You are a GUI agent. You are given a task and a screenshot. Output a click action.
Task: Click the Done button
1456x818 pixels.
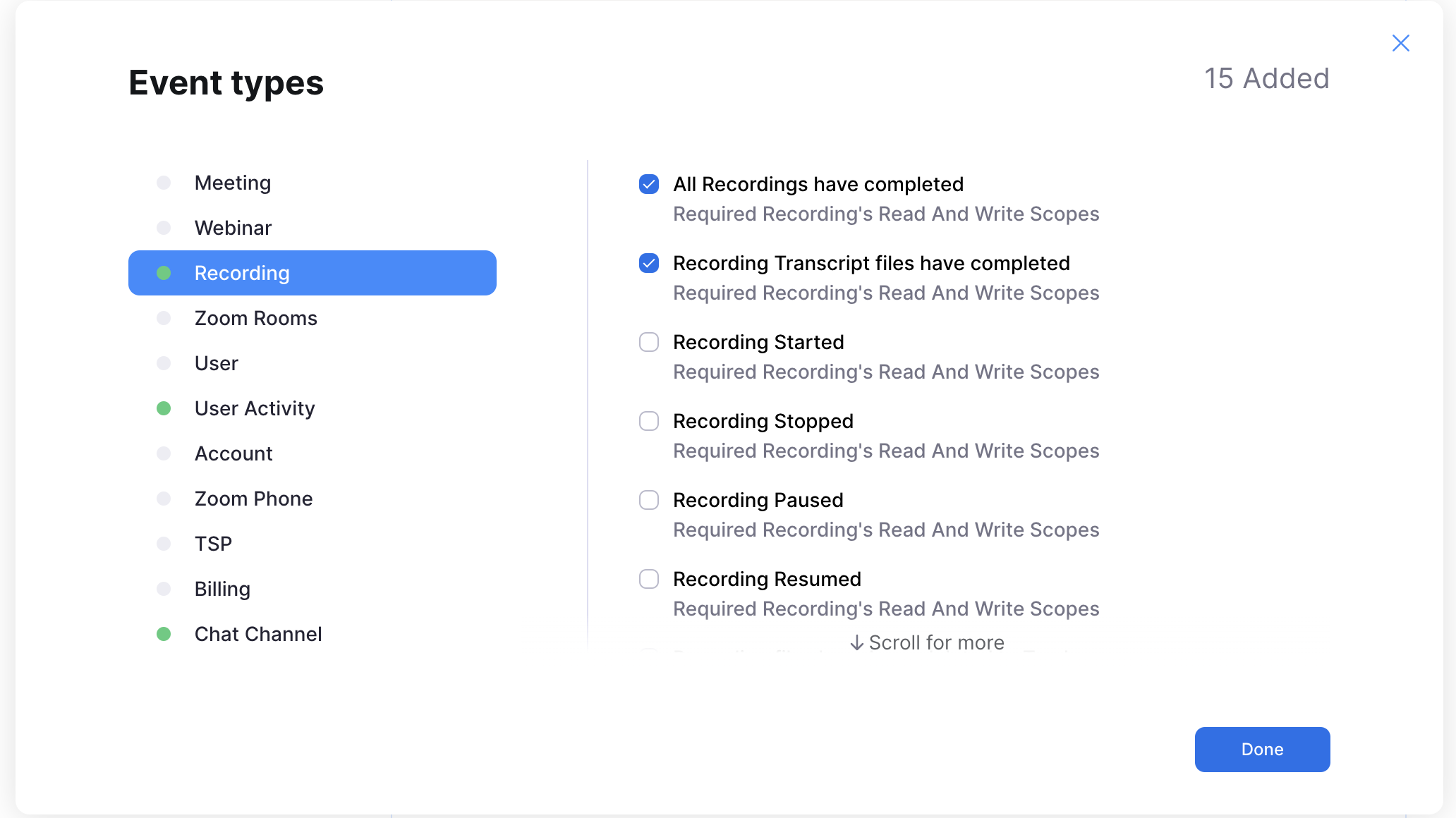pyautogui.click(x=1262, y=749)
